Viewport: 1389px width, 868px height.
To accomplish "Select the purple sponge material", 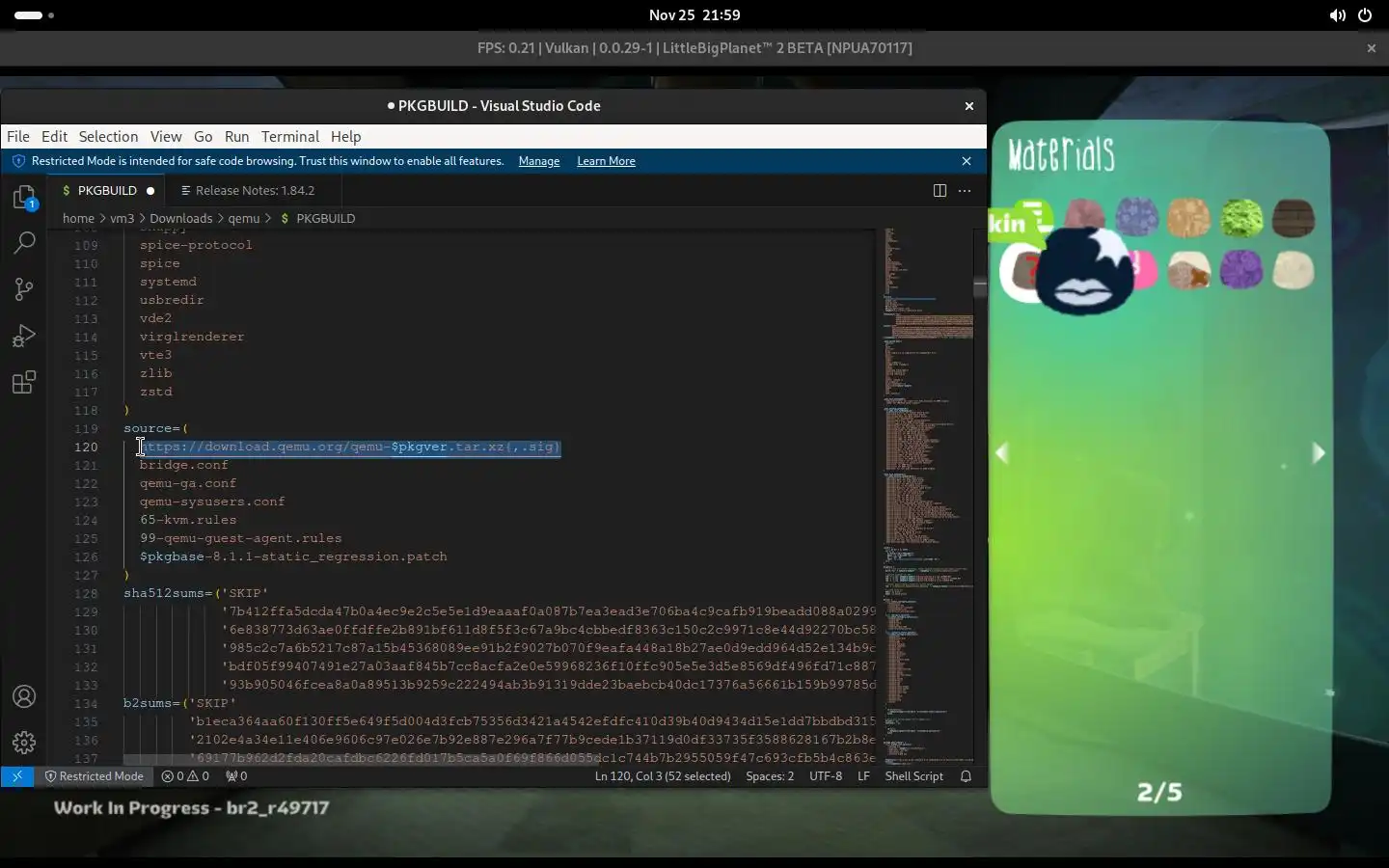I will pos(1241,269).
